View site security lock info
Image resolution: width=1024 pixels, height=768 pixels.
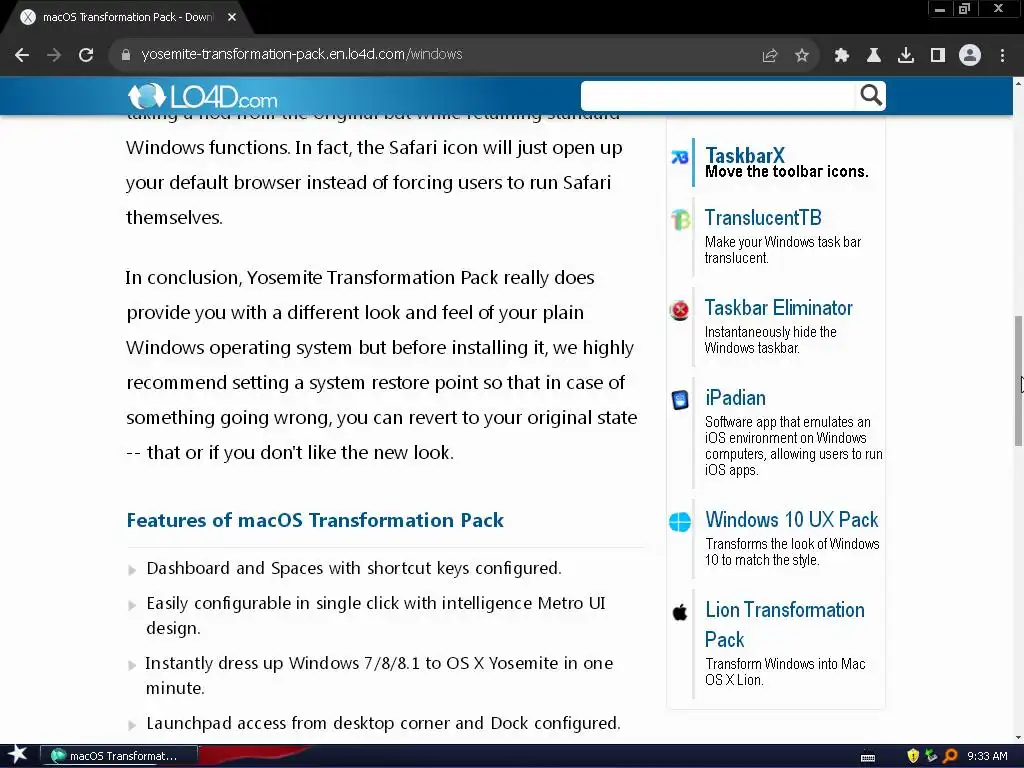pos(125,55)
